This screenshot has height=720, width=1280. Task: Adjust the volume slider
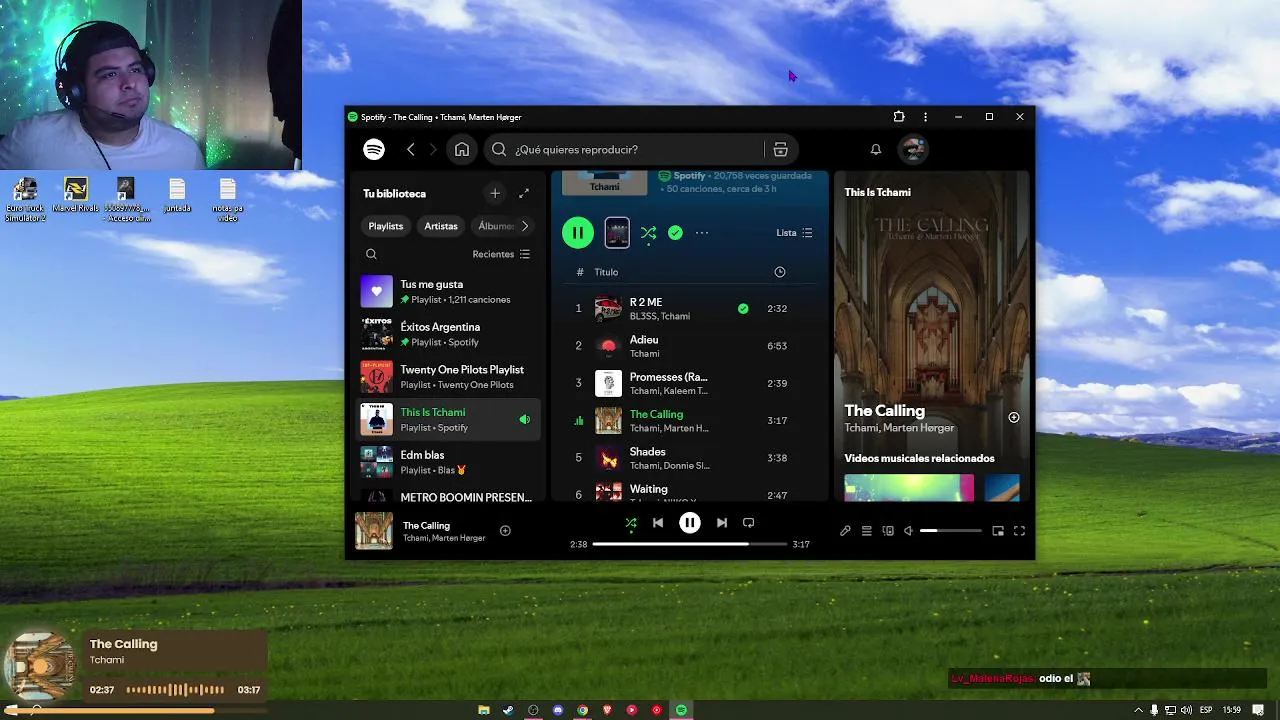[x=950, y=531]
